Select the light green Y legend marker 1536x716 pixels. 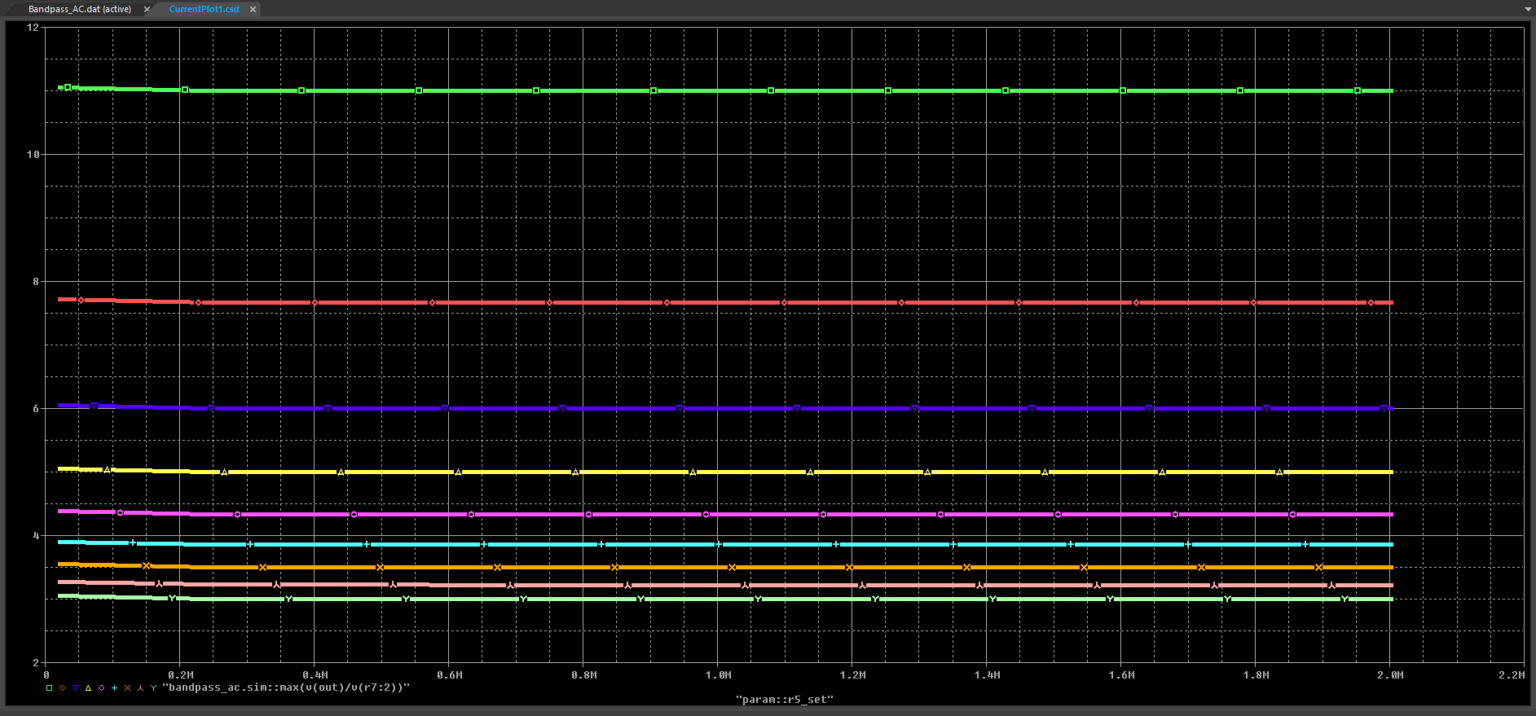click(153, 688)
